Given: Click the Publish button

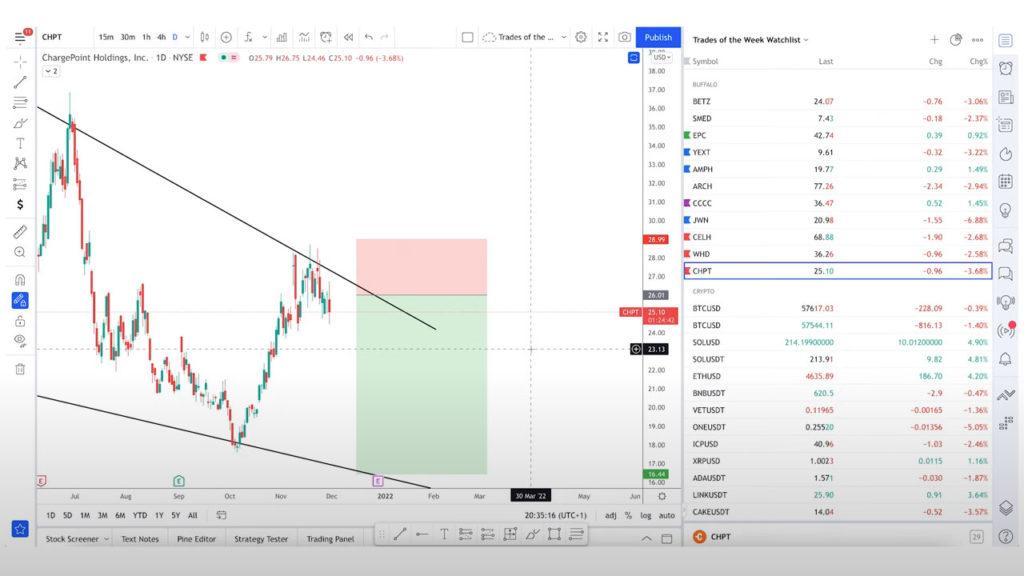Looking at the screenshot, I should (x=658, y=37).
